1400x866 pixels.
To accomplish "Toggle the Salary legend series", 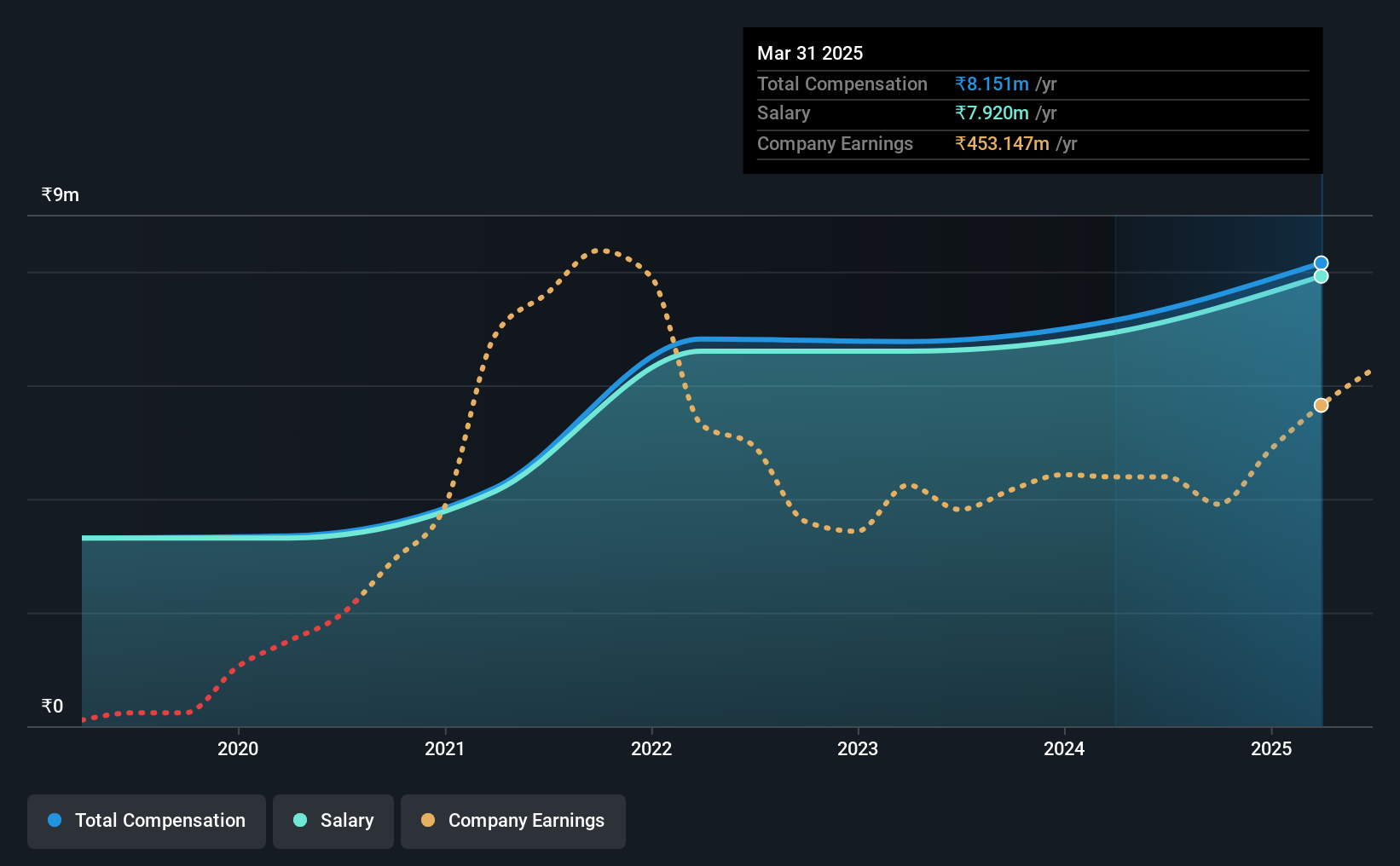I will point(333,821).
